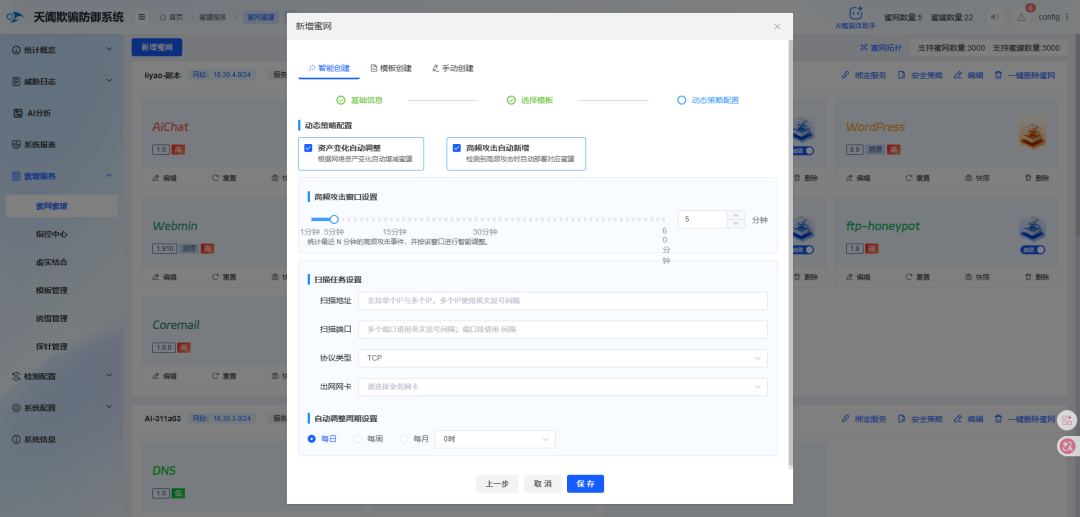Image resolution: width=1080 pixels, height=517 pixels.
Task: Uncheck 高频攻击自动新增 checkbox
Action: (x=457, y=148)
